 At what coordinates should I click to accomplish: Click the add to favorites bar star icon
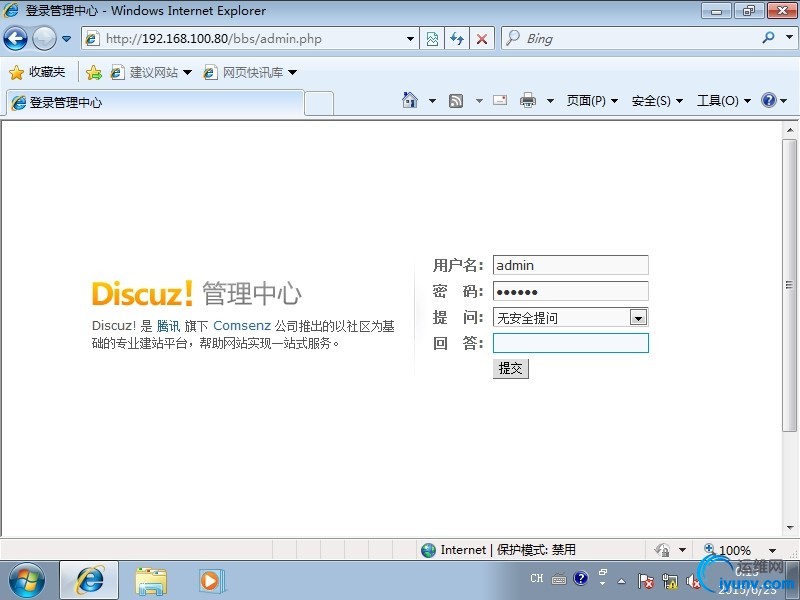point(94,72)
